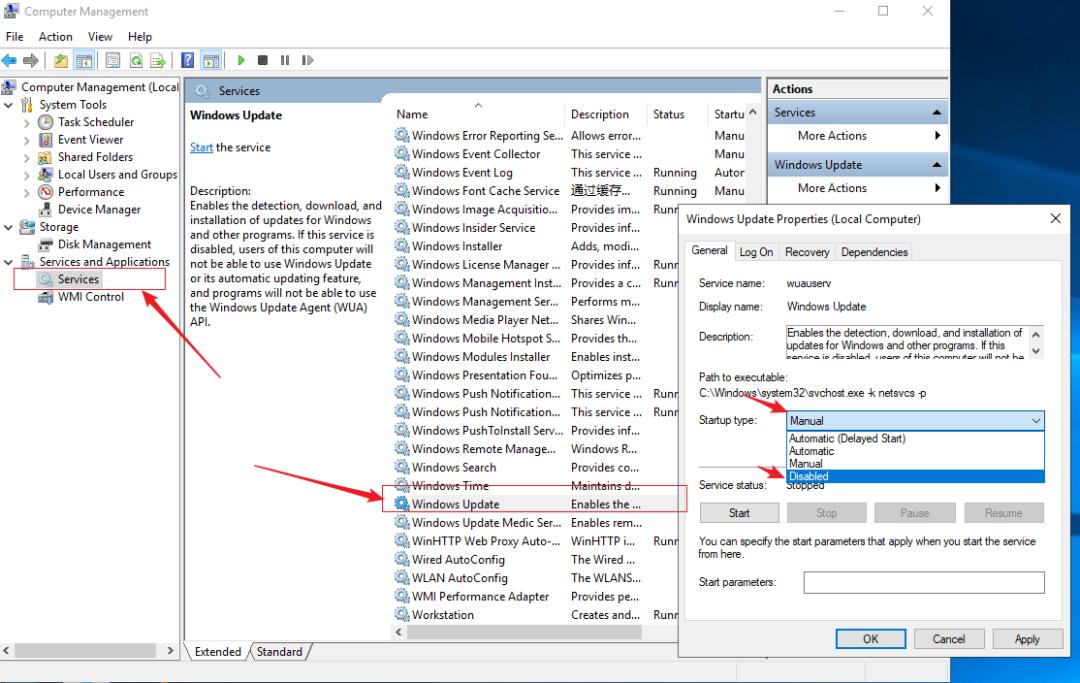Image resolution: width=1080 pixels, height=683 pixels.
Task: Click the Start the service link
Action: [201, 148]
